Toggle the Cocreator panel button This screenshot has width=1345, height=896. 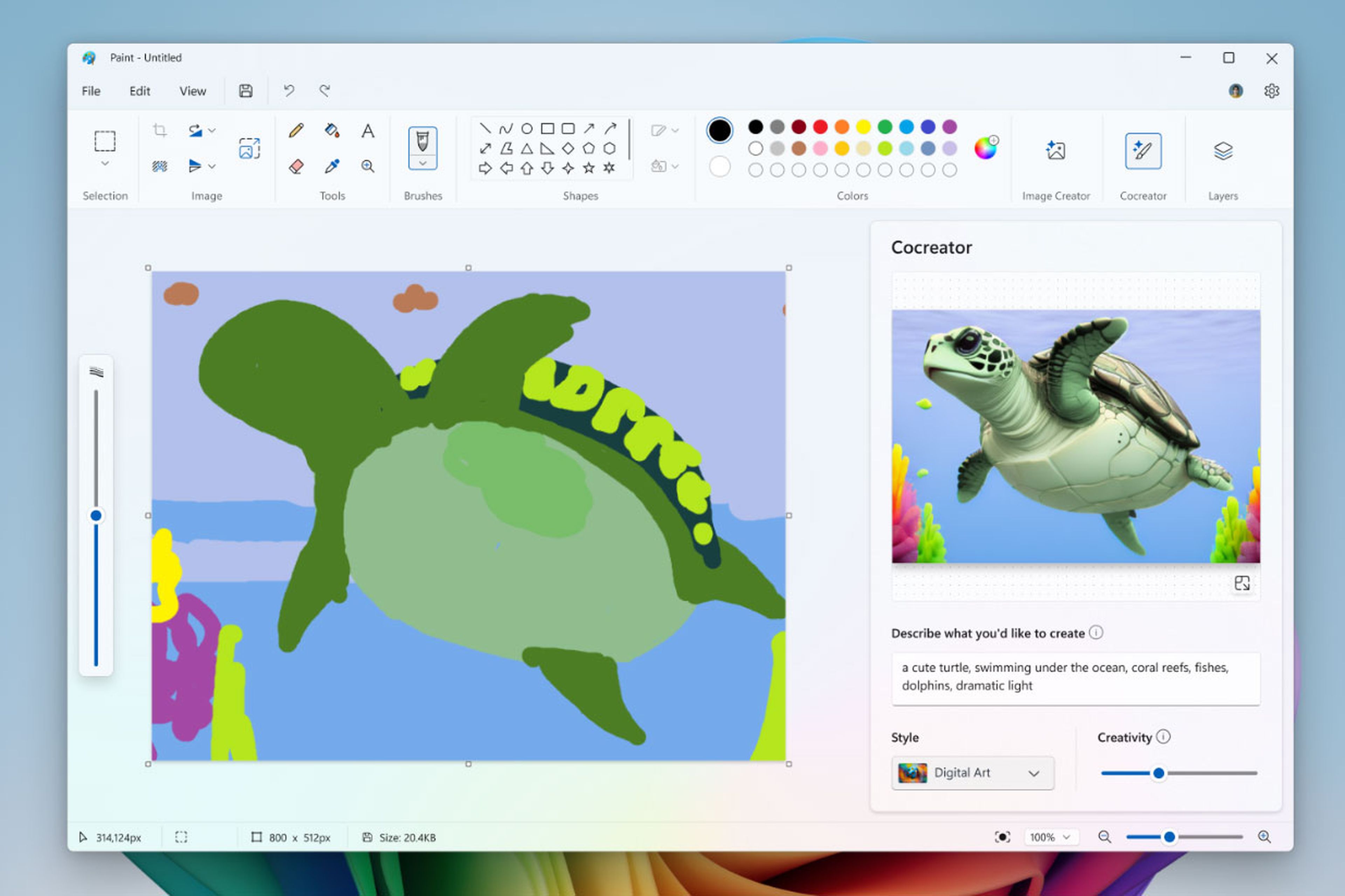[1143, 151]
